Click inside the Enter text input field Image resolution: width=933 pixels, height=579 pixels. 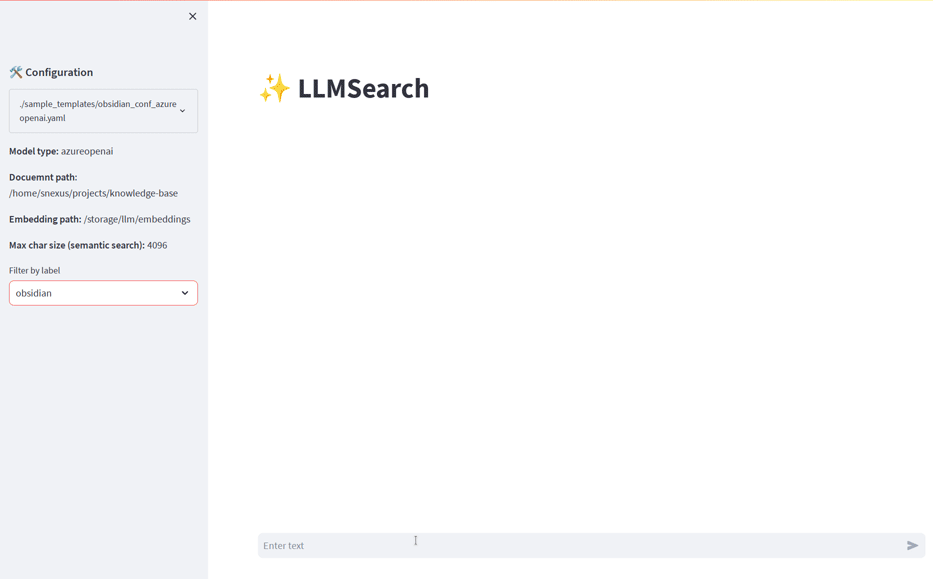coord(400,545)
